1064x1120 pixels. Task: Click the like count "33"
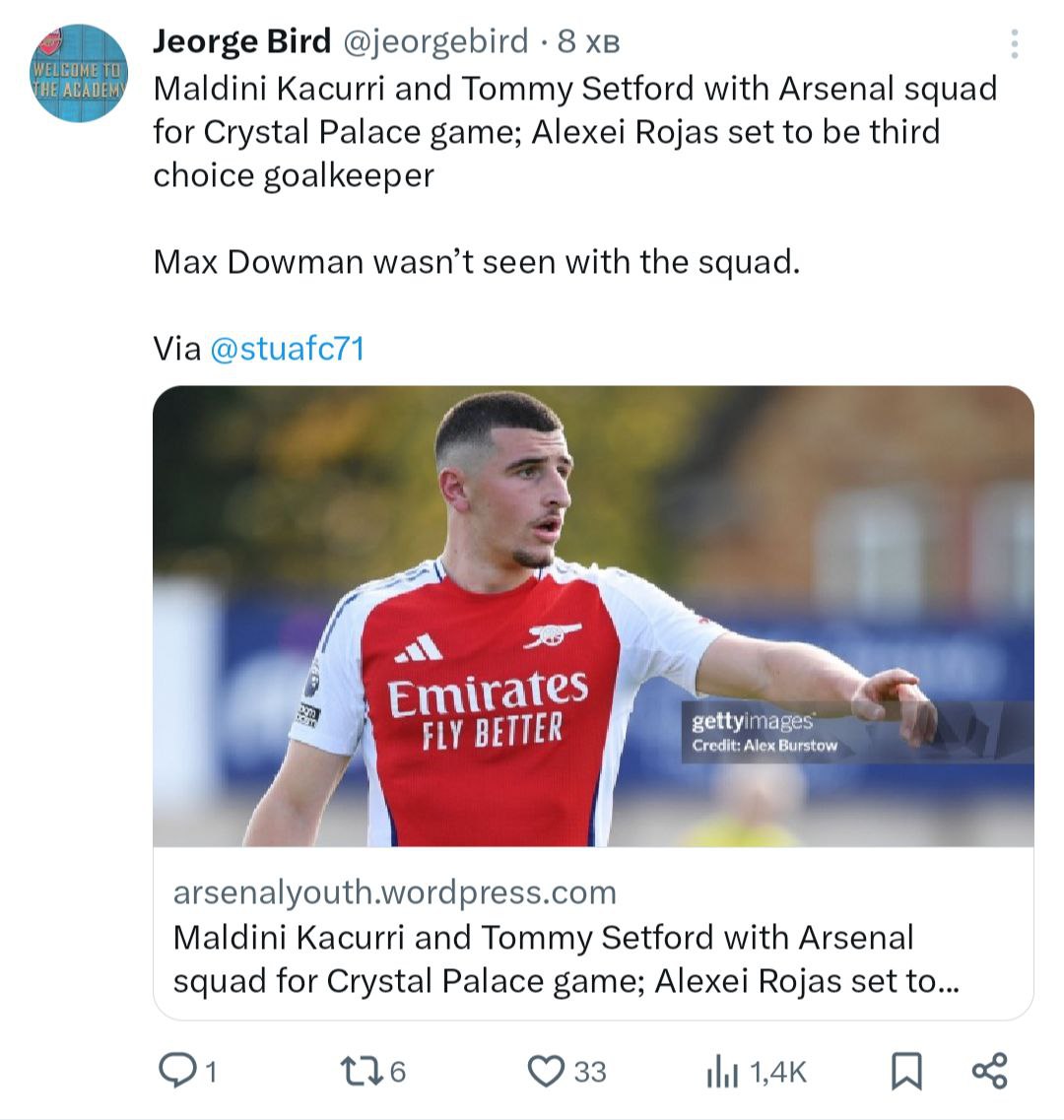coord(590,1072)
